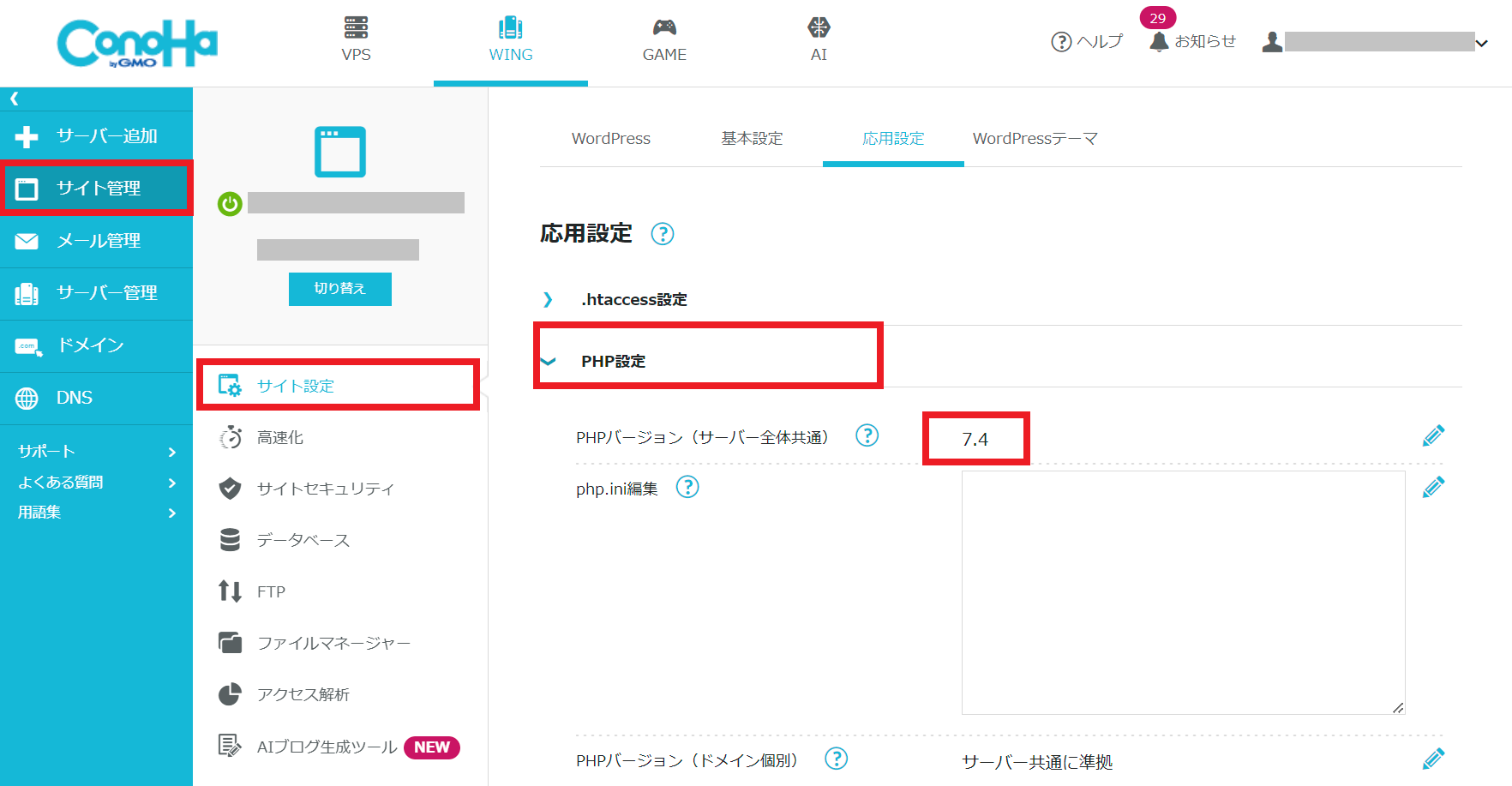Viewport: 1512px width, 786px height.
Task: Click the 29 notification count badge
Action: (1158, 18)
